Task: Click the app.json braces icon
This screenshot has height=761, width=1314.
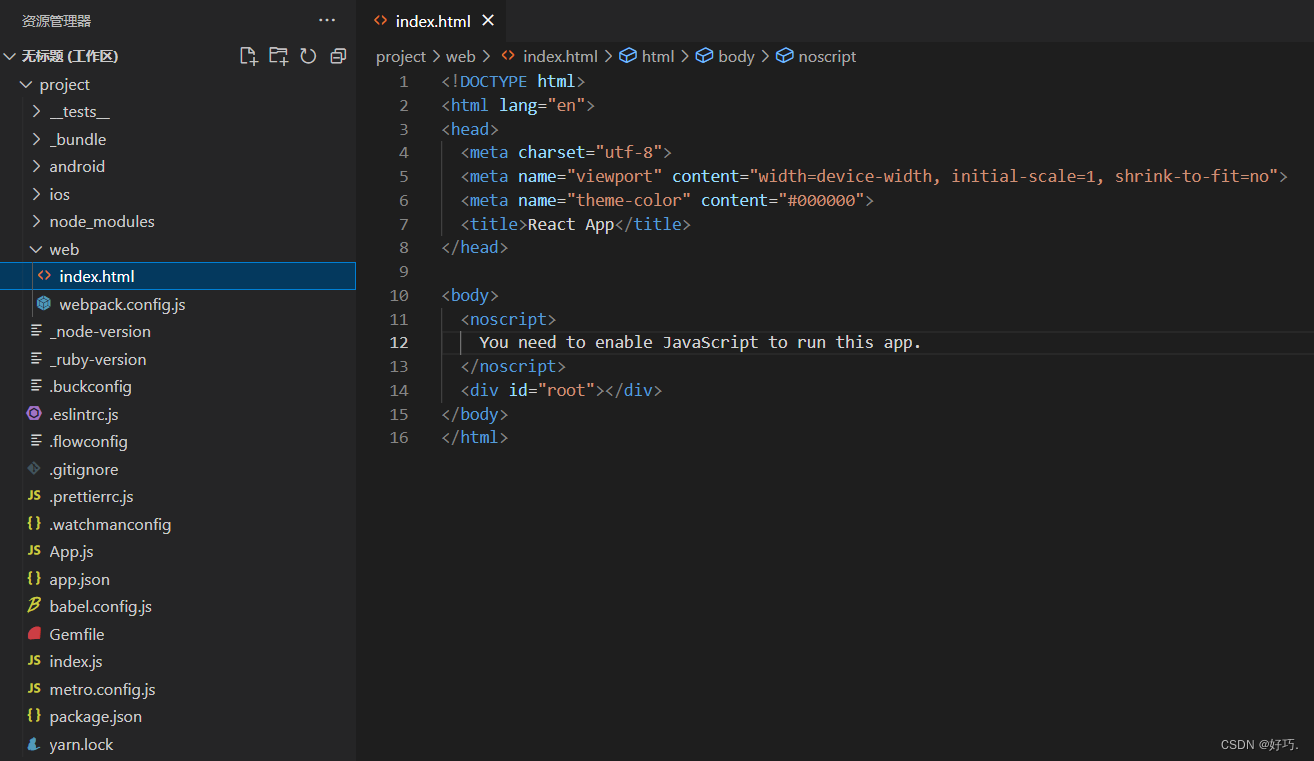Action: click(x=34, y=579)
